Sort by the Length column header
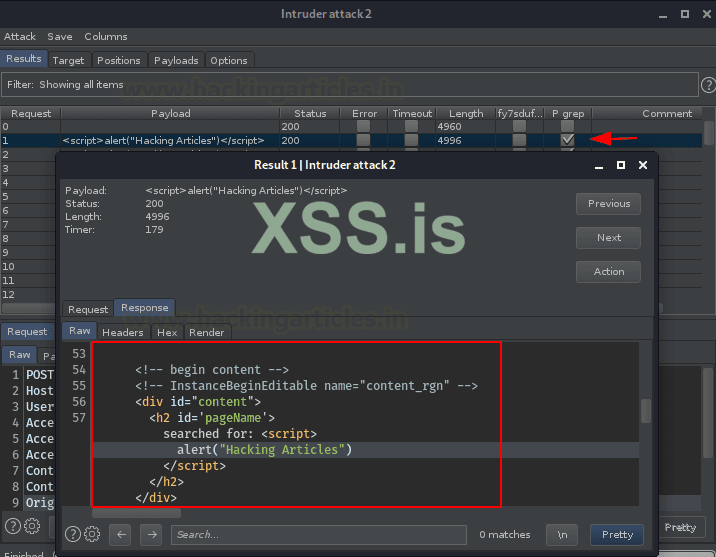Screen dimensions: 716x557 (466, 113)
